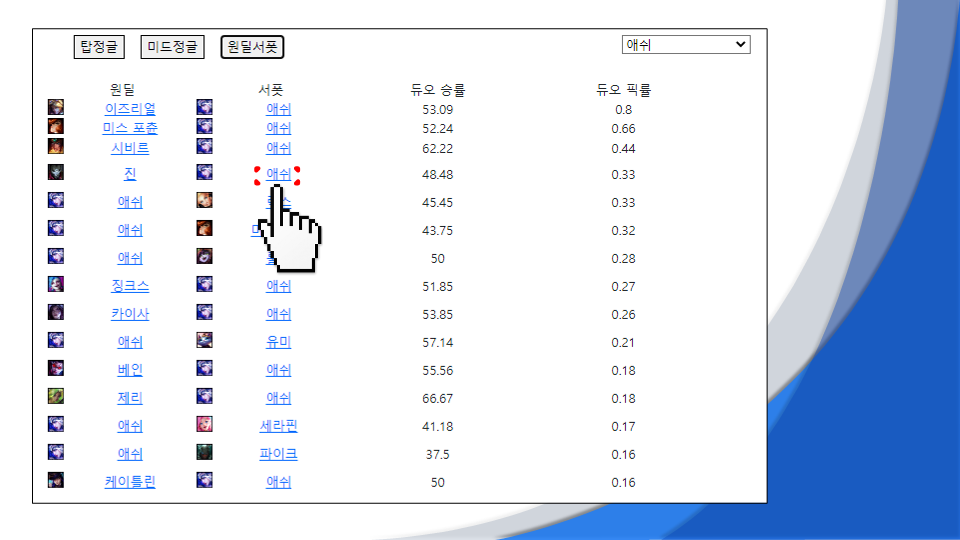The width and height of the screenshot is (960, 540).
Task: Click the support icon in the 케이틀린 row
Action: pyautogui.click(x=204, y=480)
